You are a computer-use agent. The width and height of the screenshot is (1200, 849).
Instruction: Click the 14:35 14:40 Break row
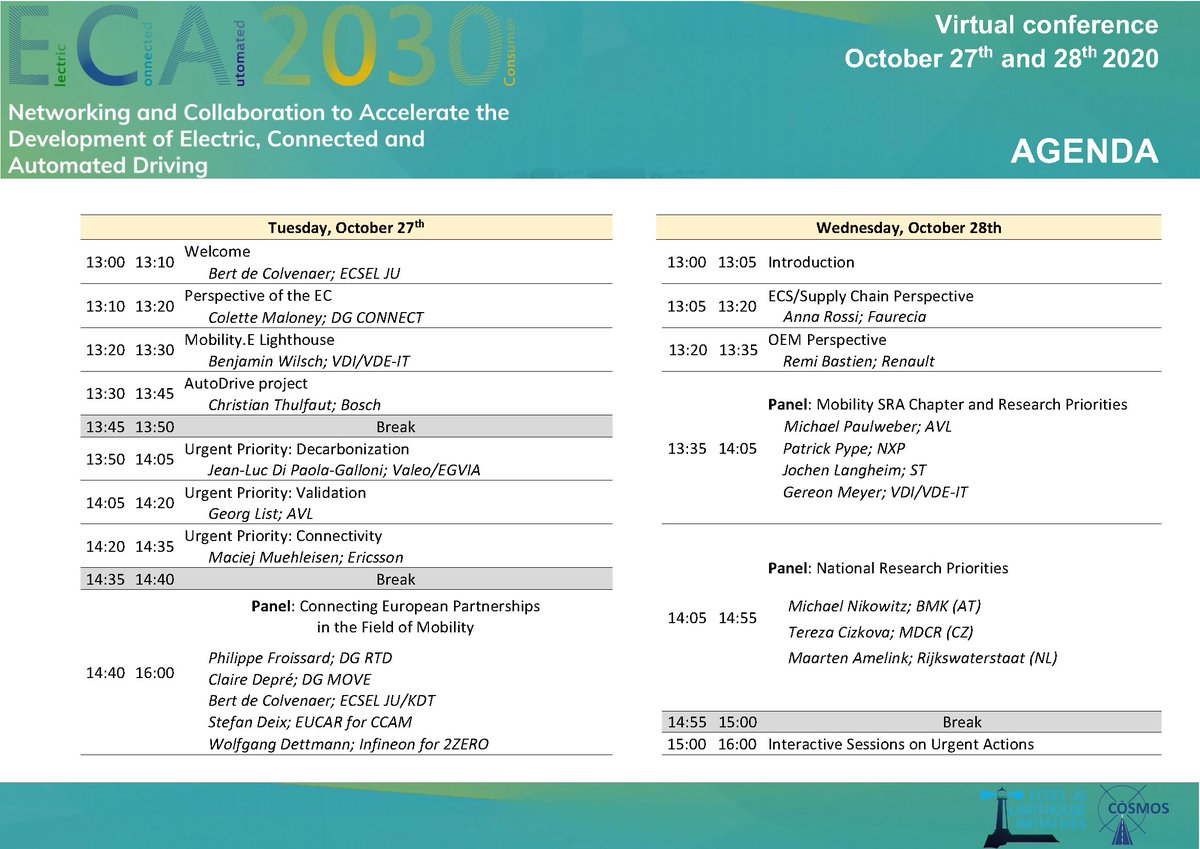tap(346, 579)
